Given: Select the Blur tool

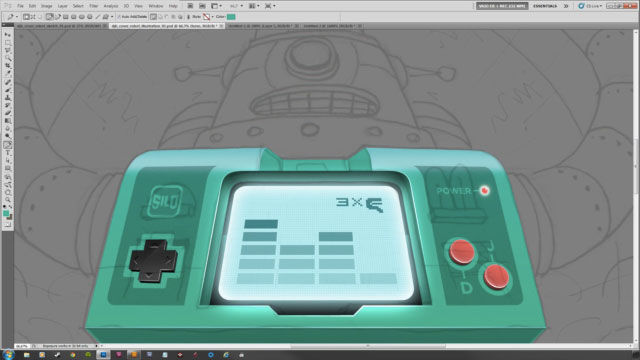Looking at the screenshot, I should point(8,129).
